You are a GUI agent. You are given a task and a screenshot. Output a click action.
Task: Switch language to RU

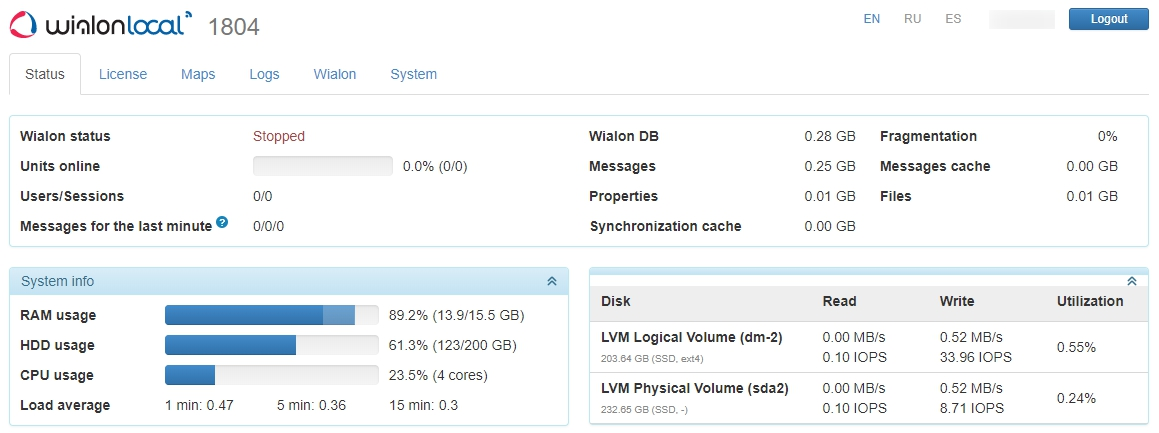pyautogui.click(x=912, y=19)
